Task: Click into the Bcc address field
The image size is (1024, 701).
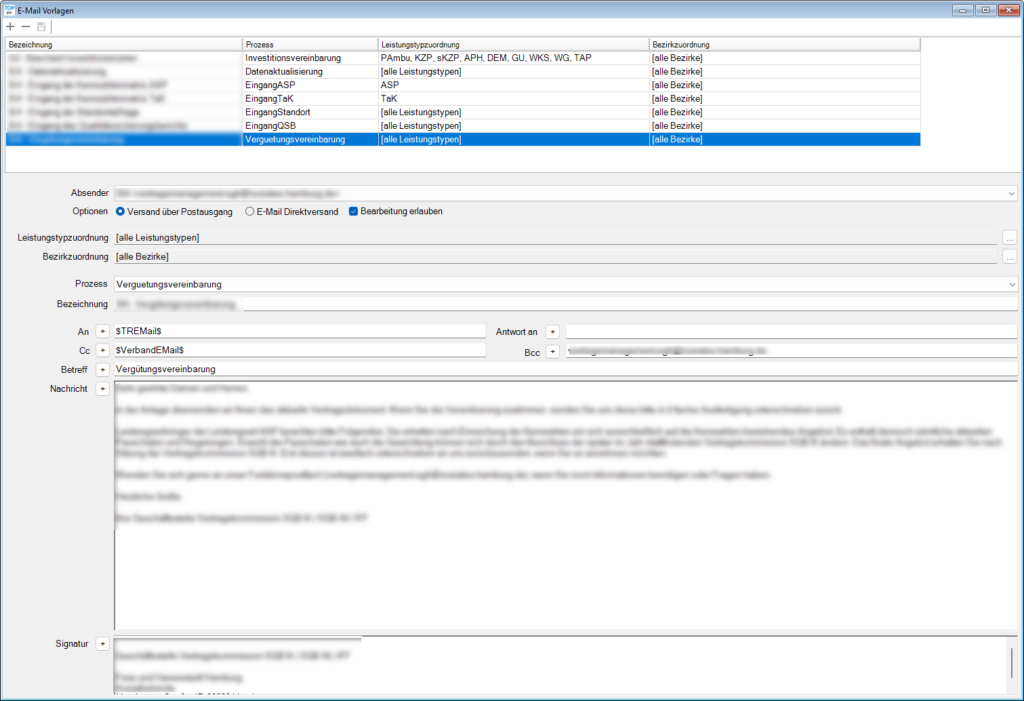Action: (792, 351)
